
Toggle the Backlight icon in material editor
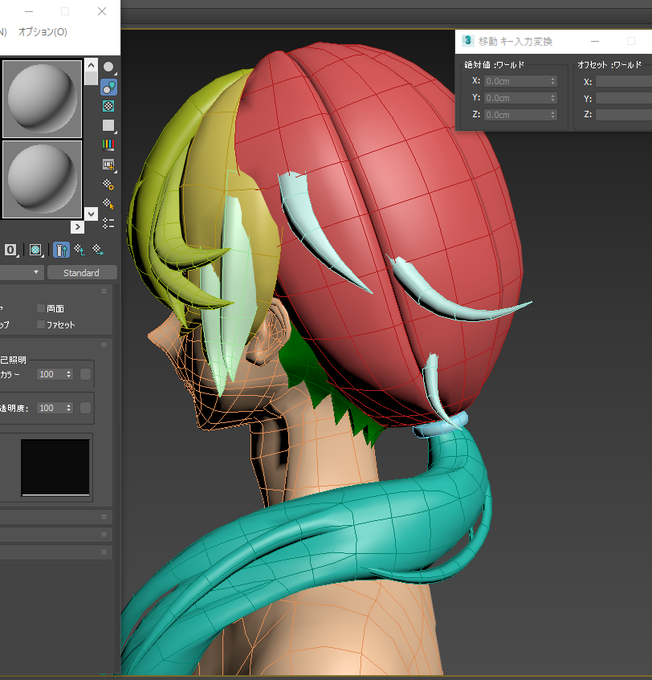point(108,87)
